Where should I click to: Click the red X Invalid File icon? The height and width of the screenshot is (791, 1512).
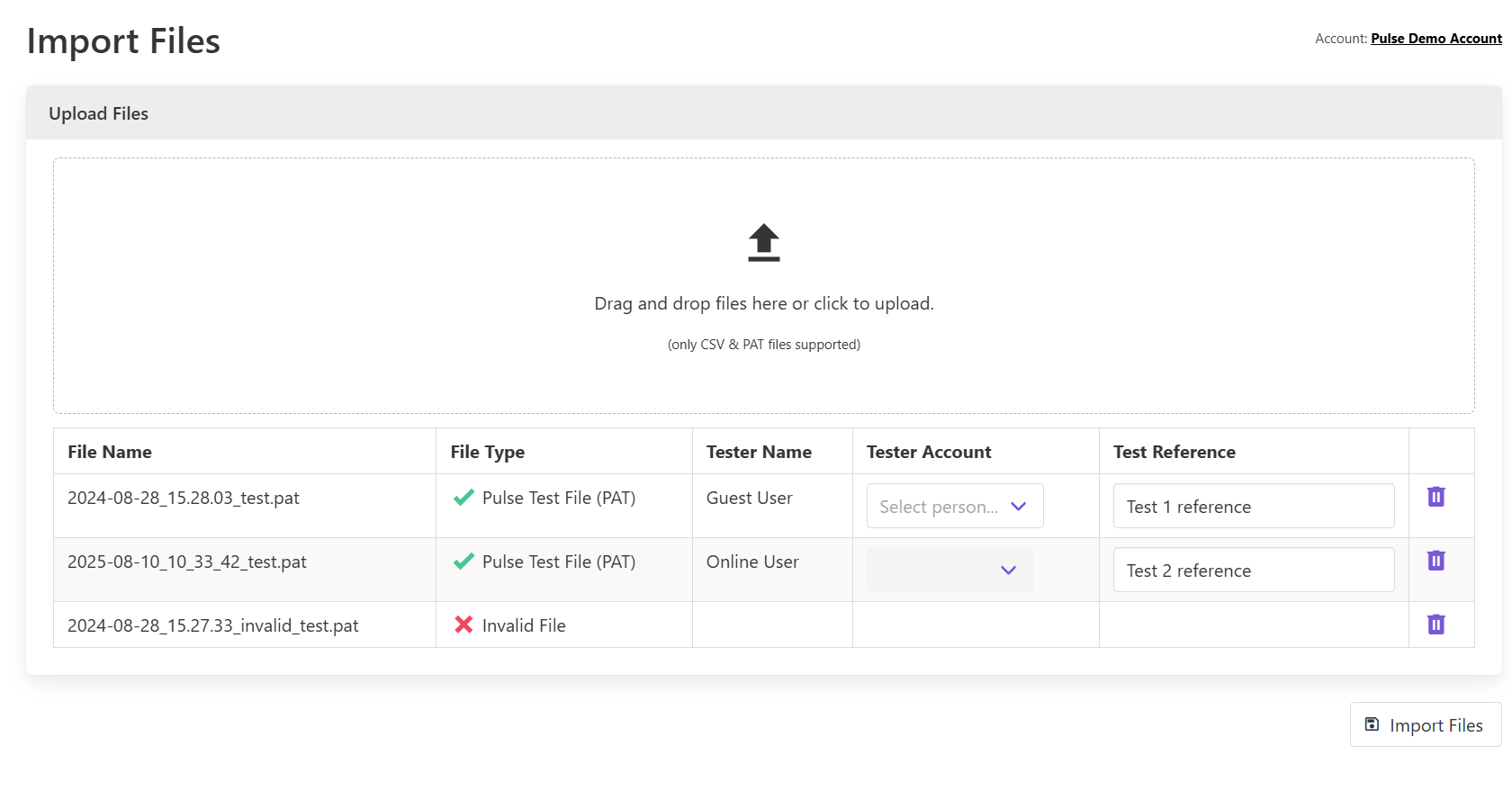463,625
